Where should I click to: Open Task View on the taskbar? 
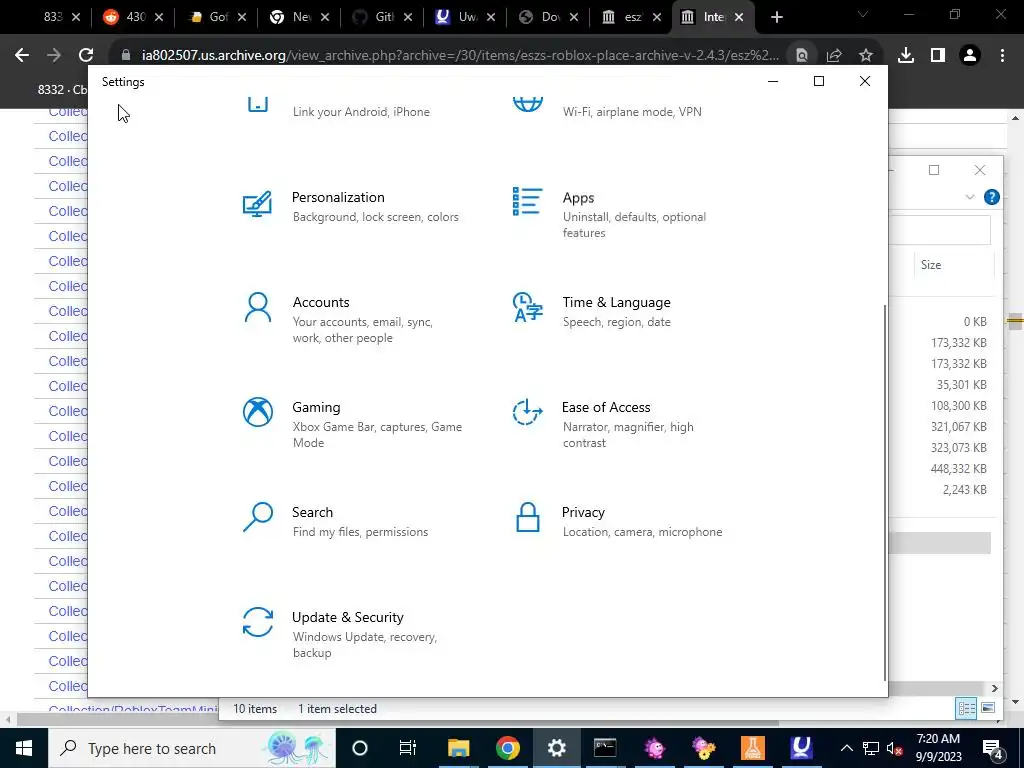click(x=408, y=748)
